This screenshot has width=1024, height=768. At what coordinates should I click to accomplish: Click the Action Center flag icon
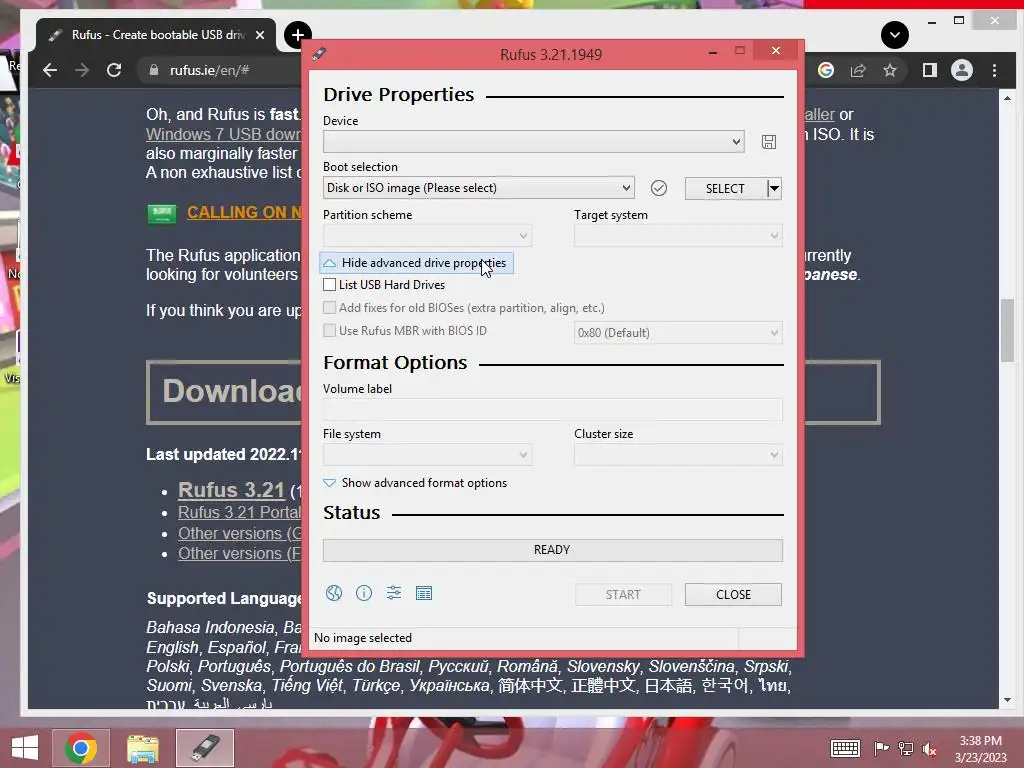(881, 748)
